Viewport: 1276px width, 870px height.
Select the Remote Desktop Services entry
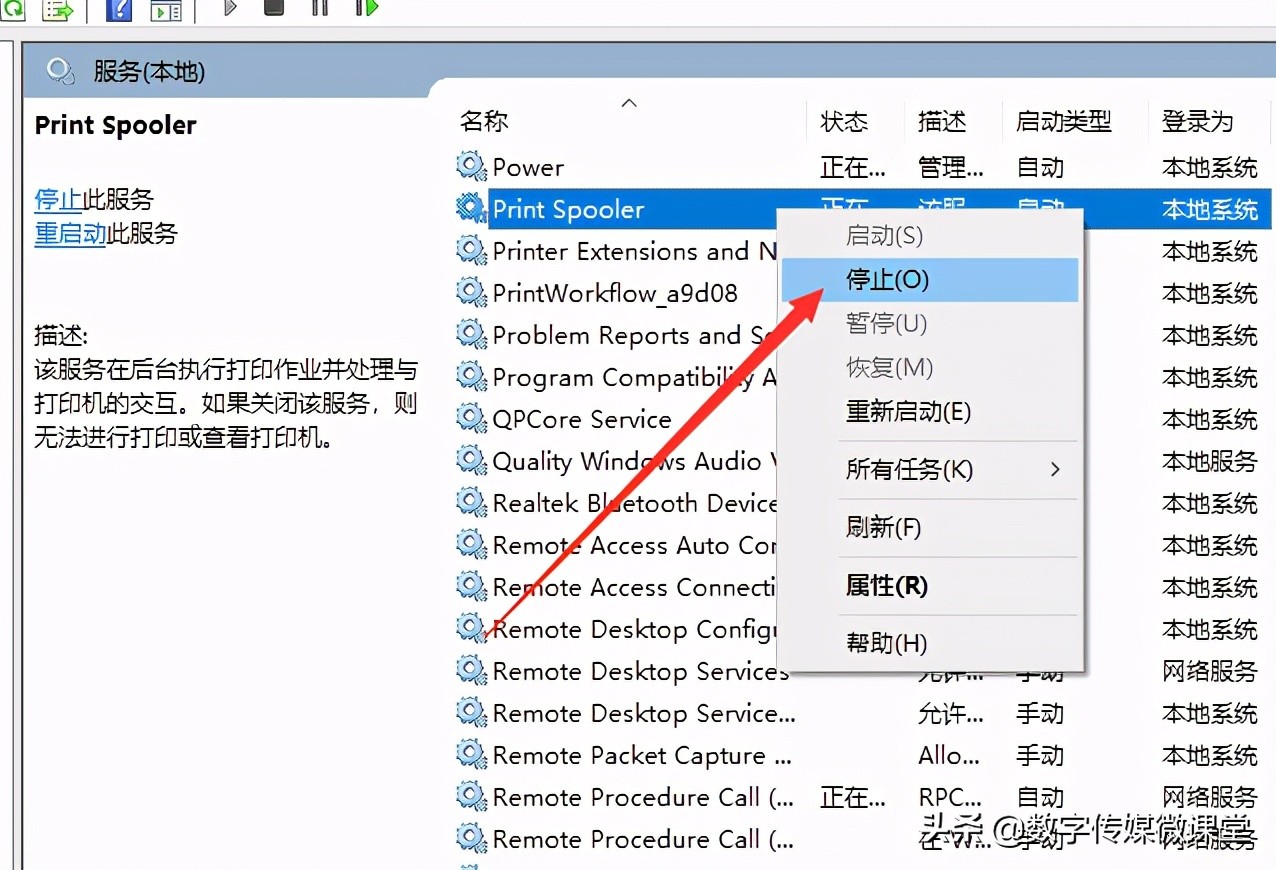coord(640,671)
